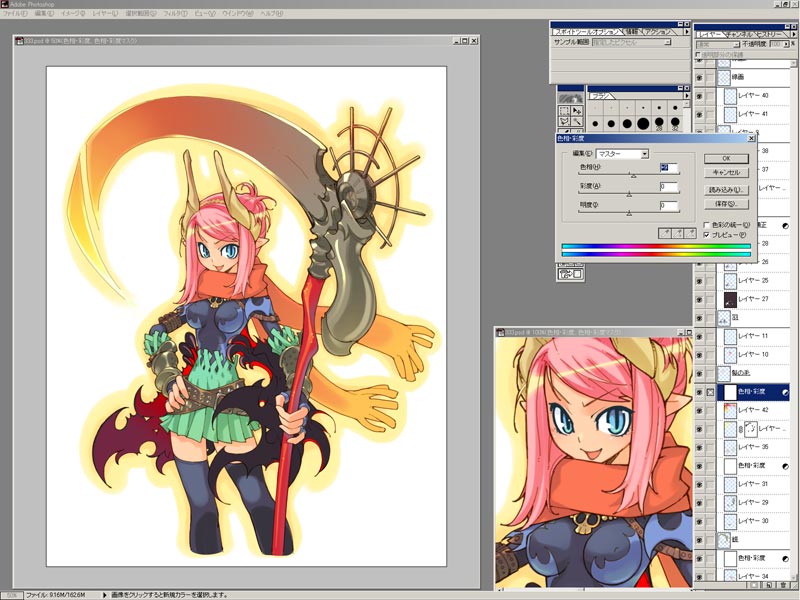Hide the レイヤー 11 layer
The height and width of the screenshot is (600, 800).
click(699, 336)
